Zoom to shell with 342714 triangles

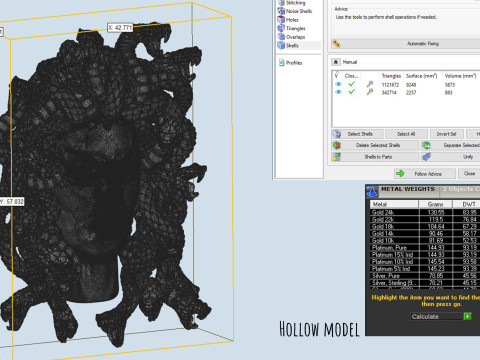[x=370, y=92]
